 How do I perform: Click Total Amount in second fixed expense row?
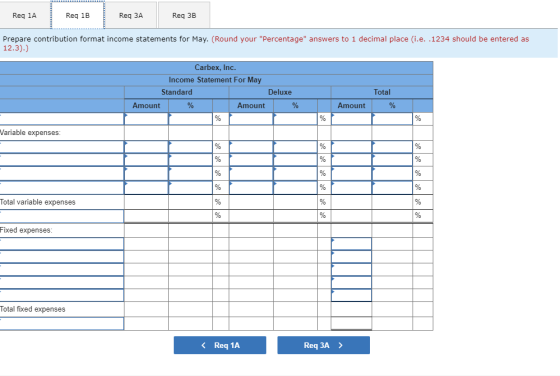click(x=351, y=257)
